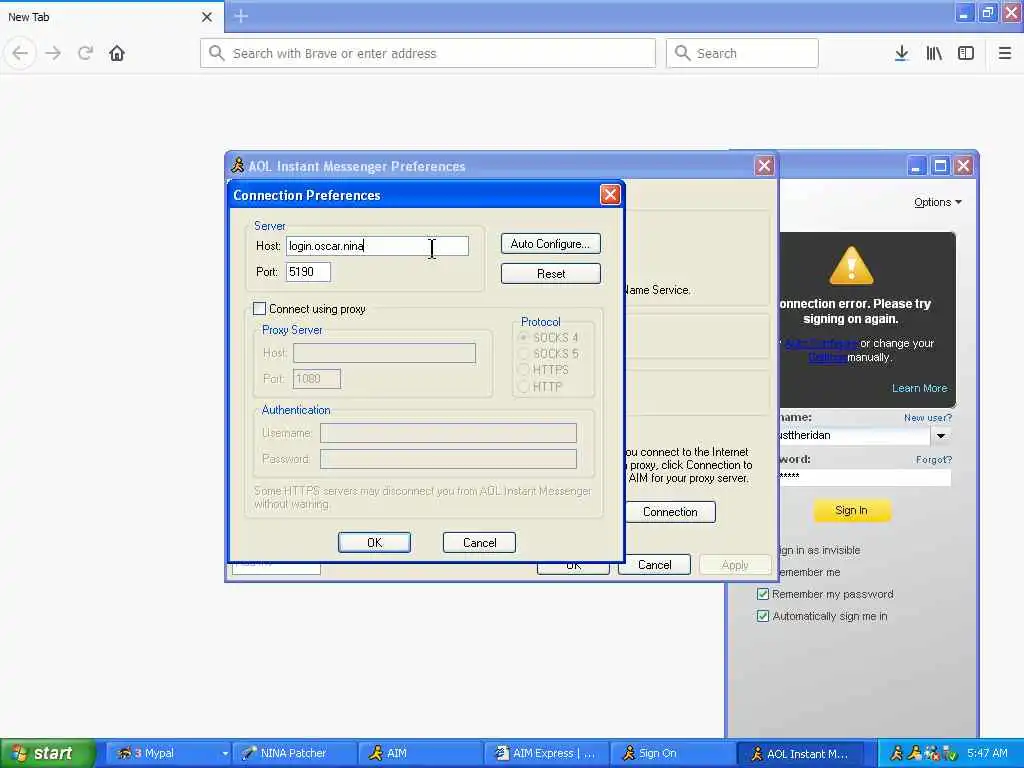Focus the browser Search box

(742, 53)
